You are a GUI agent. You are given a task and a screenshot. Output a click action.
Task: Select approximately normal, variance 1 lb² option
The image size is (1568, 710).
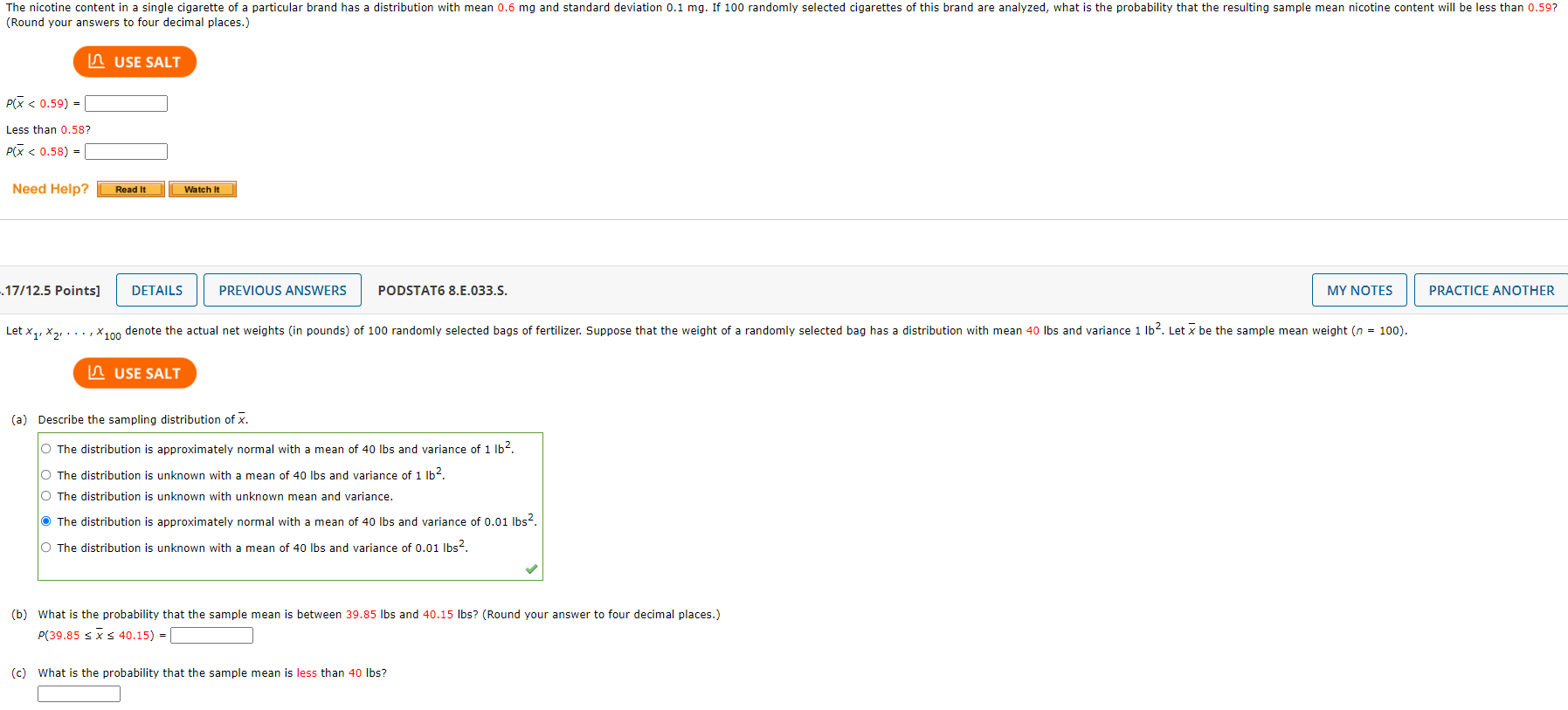(46, 449)
